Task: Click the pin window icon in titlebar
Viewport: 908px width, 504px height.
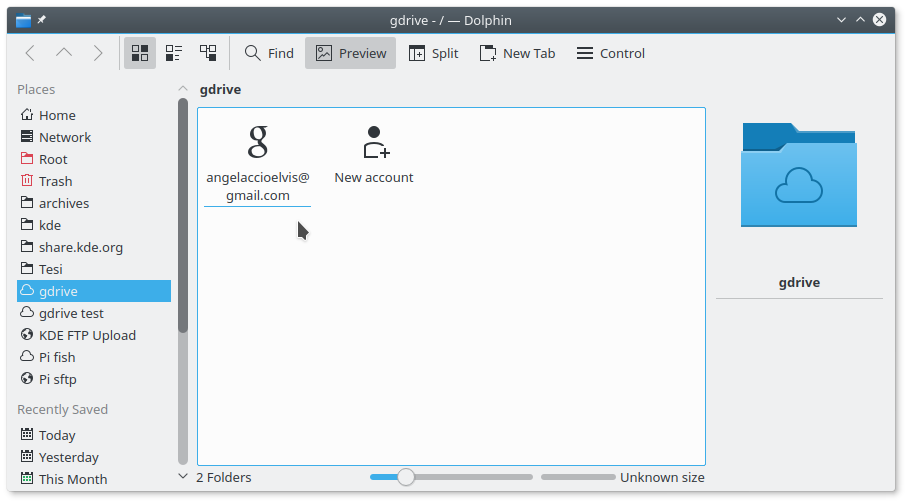Action: 42,20
